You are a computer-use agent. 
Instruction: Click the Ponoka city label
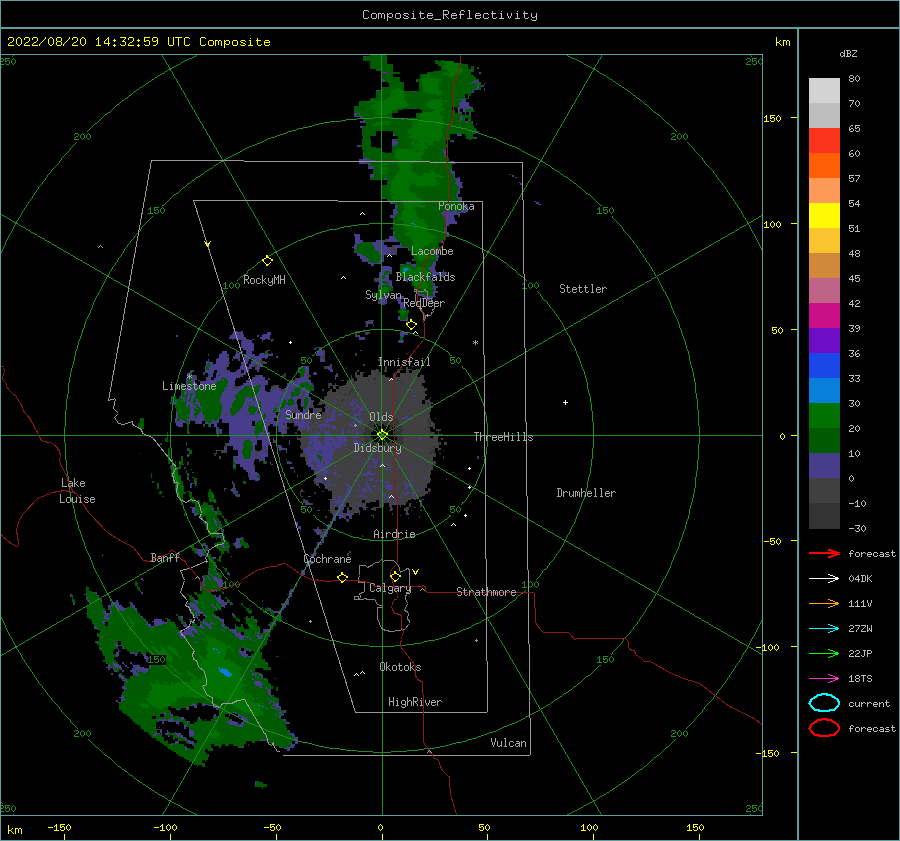(x=456, y=206)
